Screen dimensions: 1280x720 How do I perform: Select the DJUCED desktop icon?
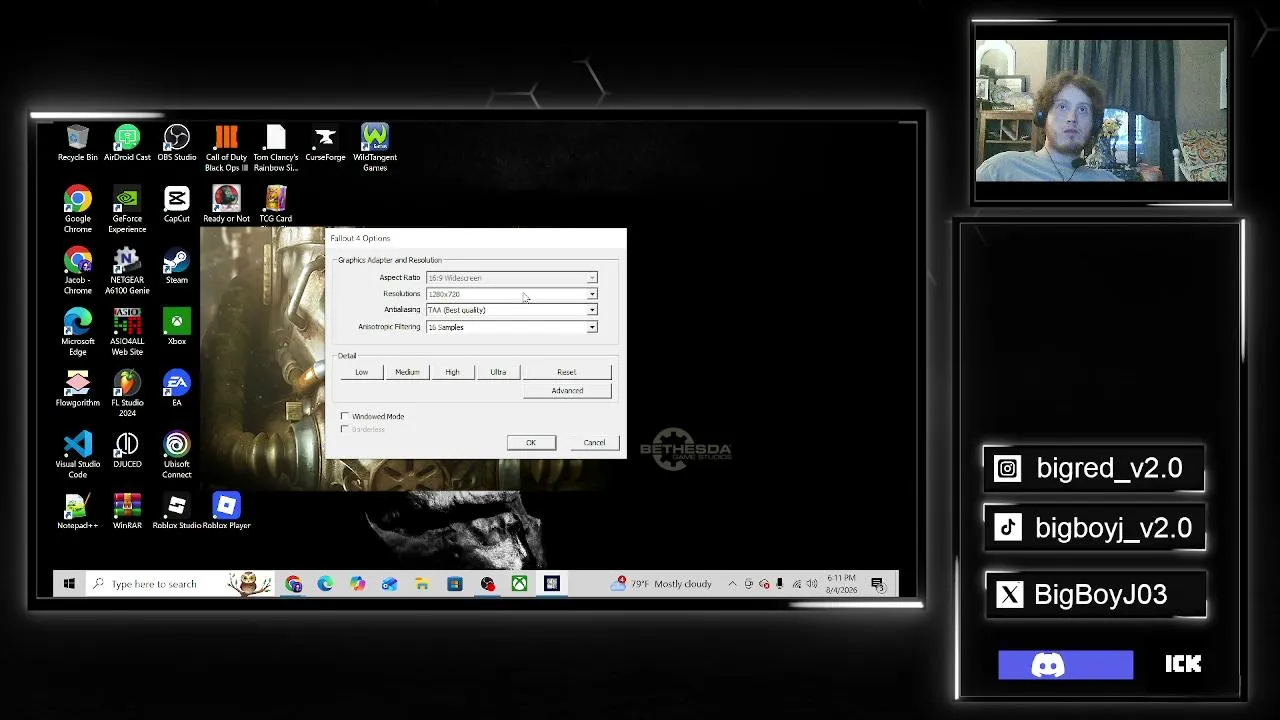(127, 450)
